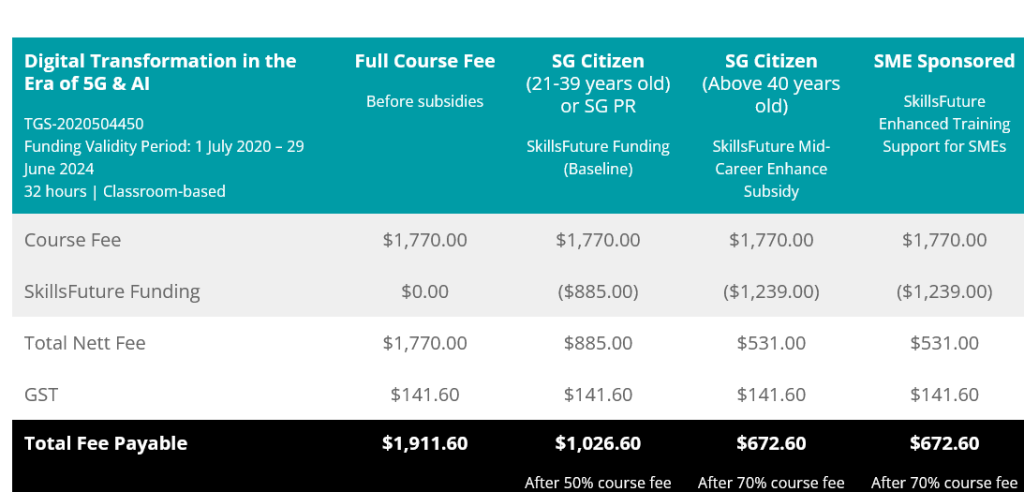The width and height of the screenshot is (1024, 492).
Task: Select the Course Fee row label
Action: click(x=72, y=240)
